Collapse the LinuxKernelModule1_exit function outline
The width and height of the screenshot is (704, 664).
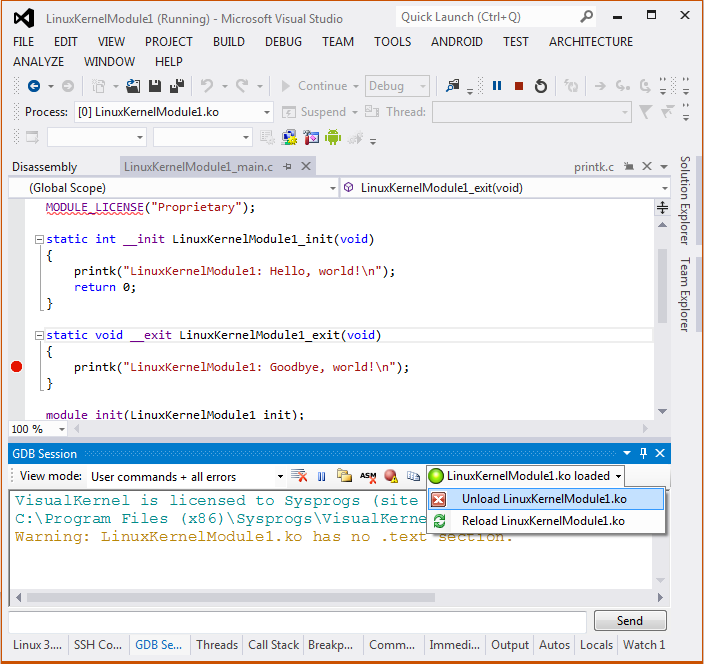tap(39, 336)
